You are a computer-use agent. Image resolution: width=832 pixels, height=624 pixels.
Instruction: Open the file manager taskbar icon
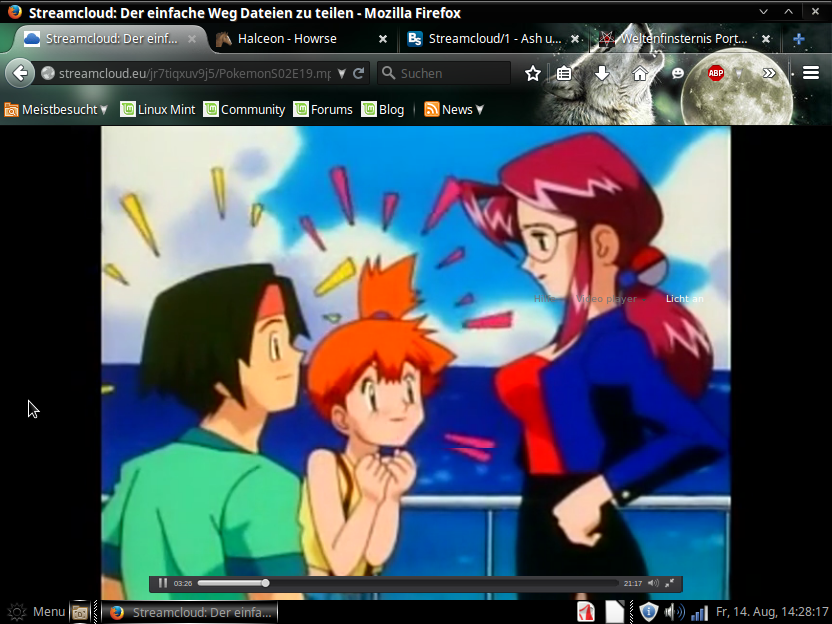[80, 612]
